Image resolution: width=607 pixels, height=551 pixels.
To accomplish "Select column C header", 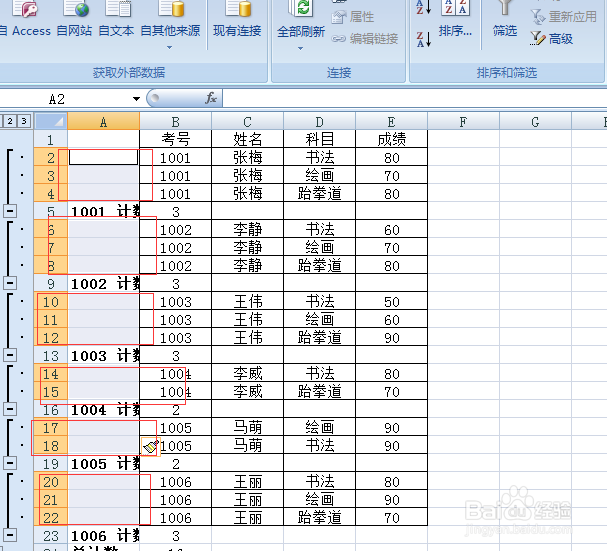I will (x=247, y=122).
